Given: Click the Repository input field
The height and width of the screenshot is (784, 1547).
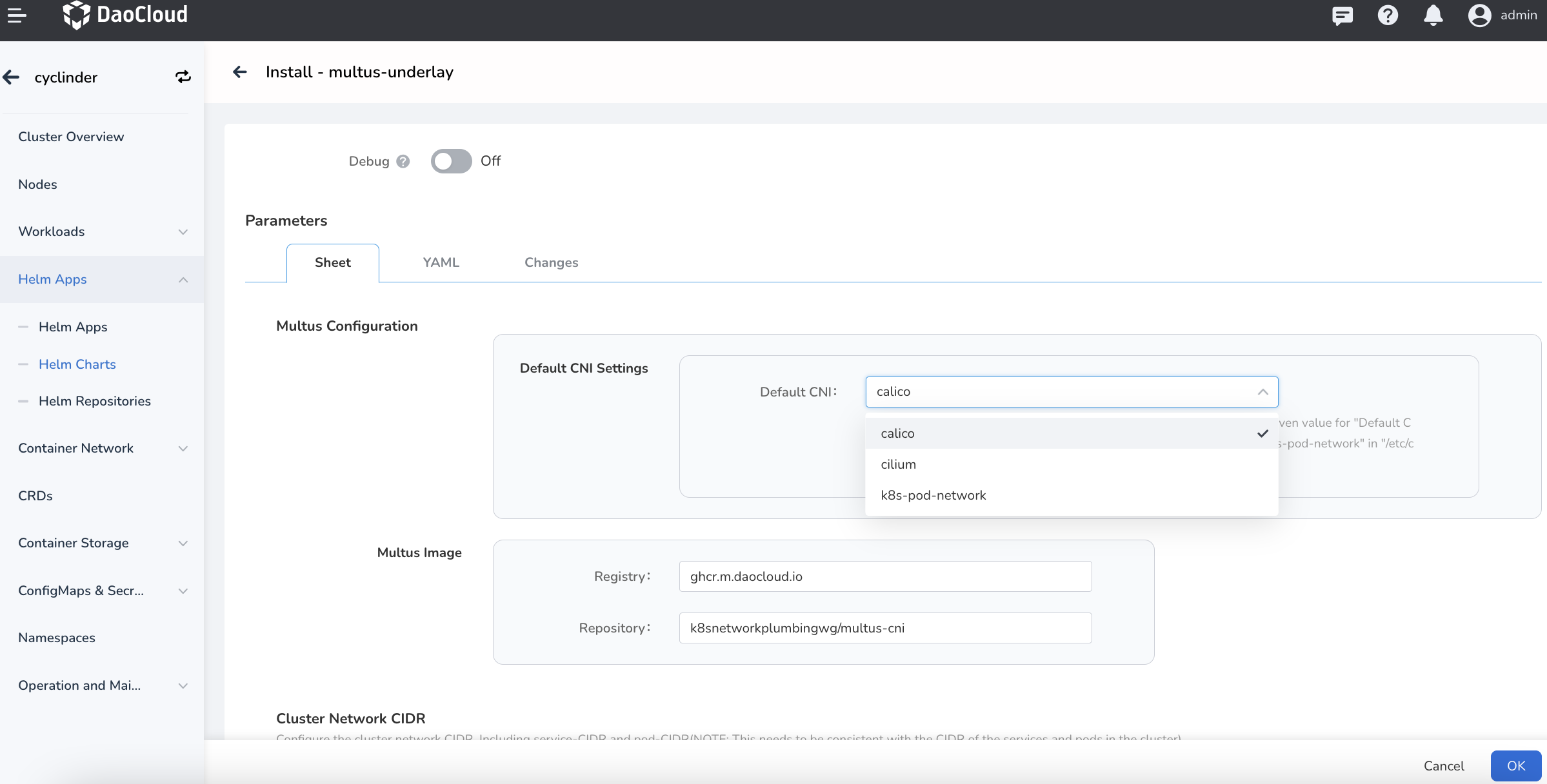Looking at the screenshot, I should click(885, 628).
